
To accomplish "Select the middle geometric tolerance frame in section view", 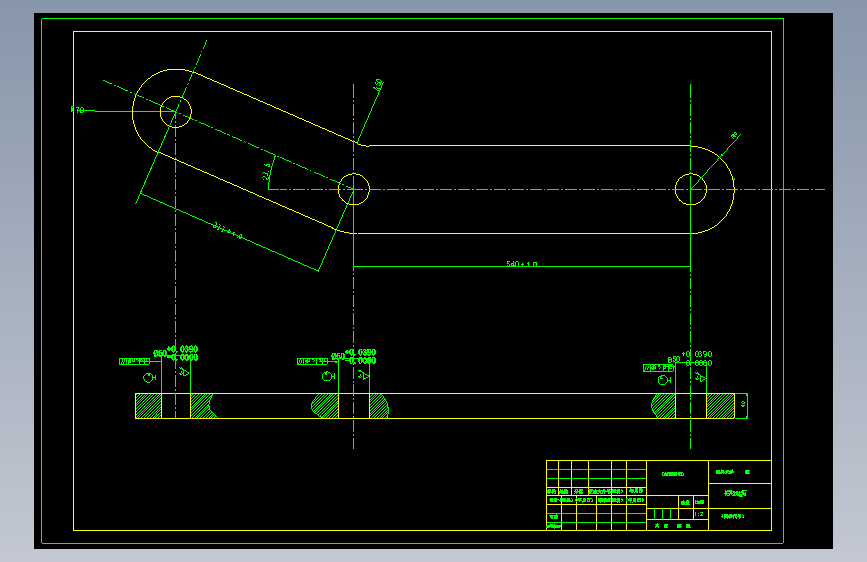I will [x=312, y=362].
